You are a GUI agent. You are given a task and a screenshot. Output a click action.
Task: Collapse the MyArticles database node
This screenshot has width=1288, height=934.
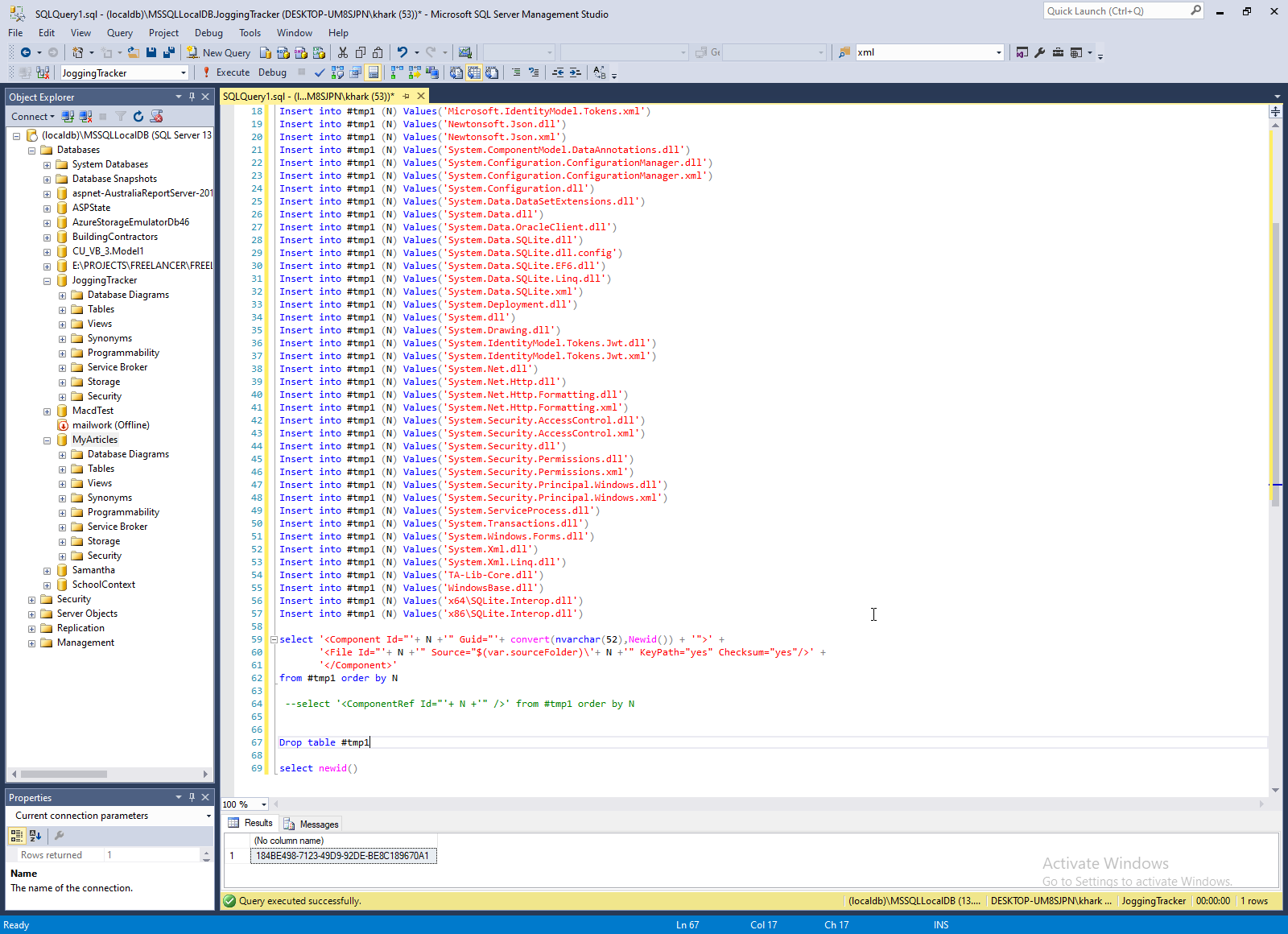[x=47, y=440]
